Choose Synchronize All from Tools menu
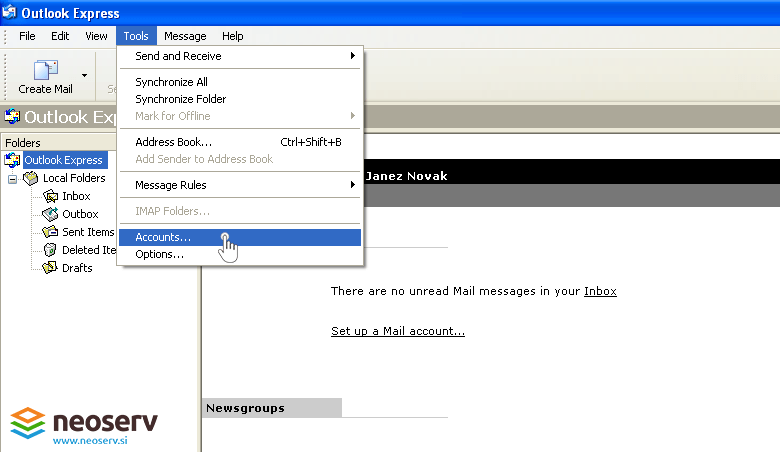This screenshot has height=452, width=780. click(240, 82)
